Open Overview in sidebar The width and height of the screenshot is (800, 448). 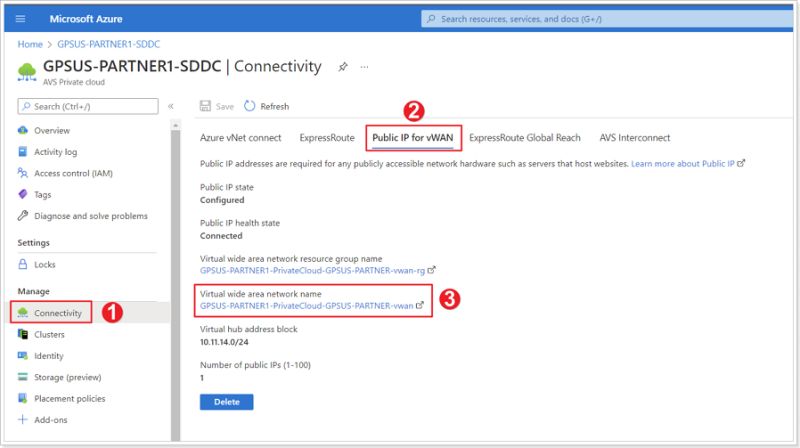52,131
